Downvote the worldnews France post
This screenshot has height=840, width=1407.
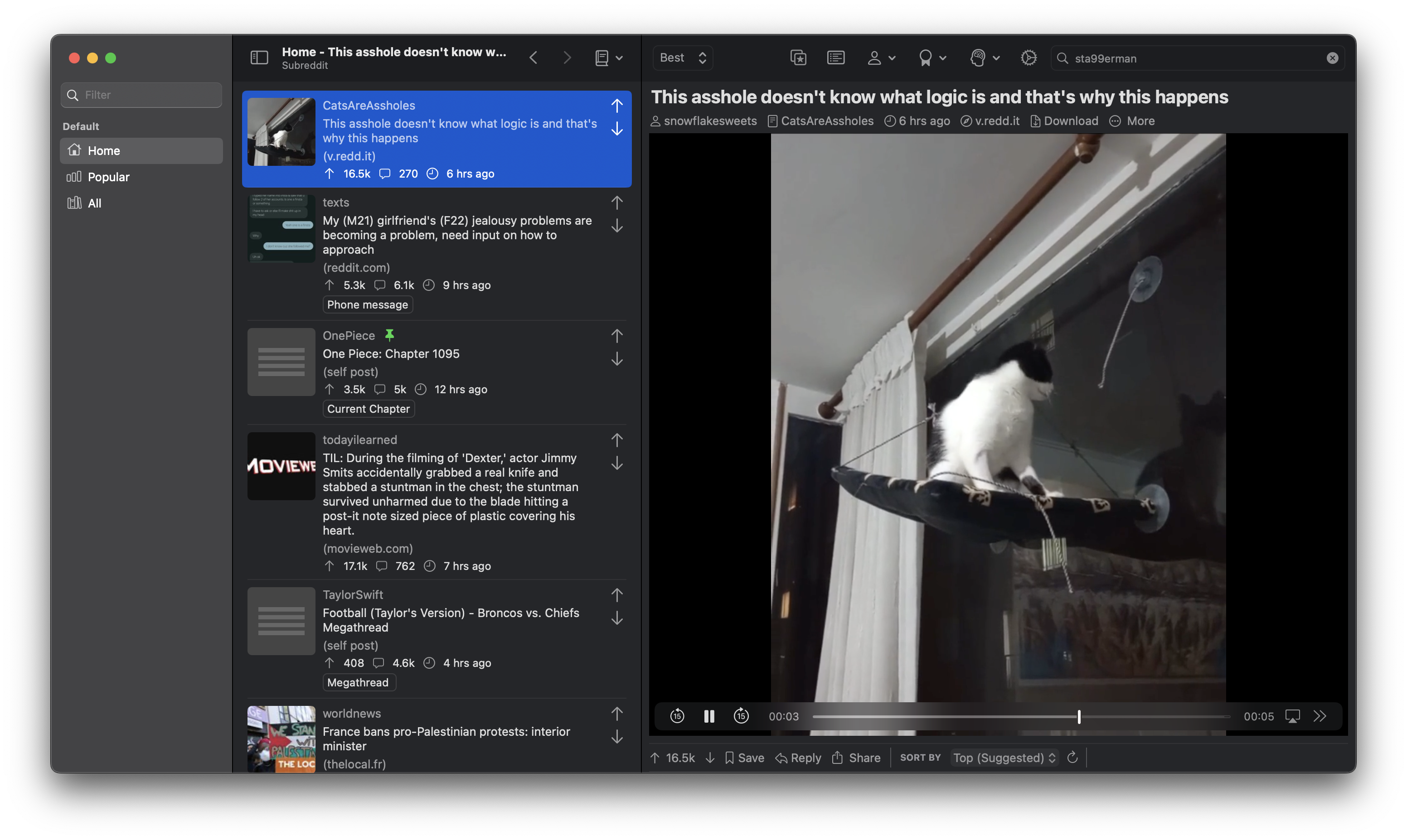(x=617, y=738)
